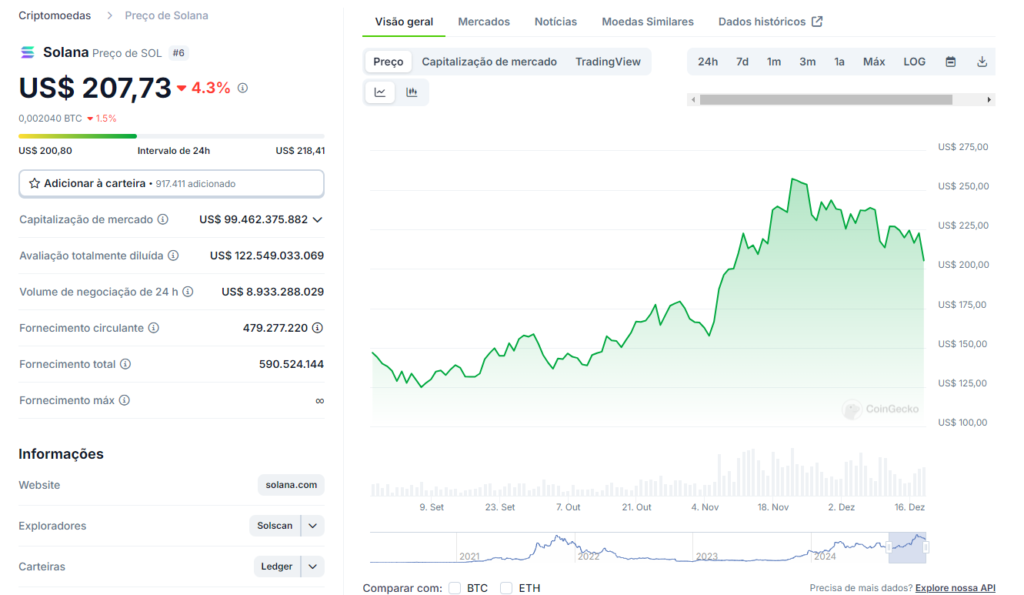Open the Ledger wallet link
1024x595 pixels.
(277, 566)
